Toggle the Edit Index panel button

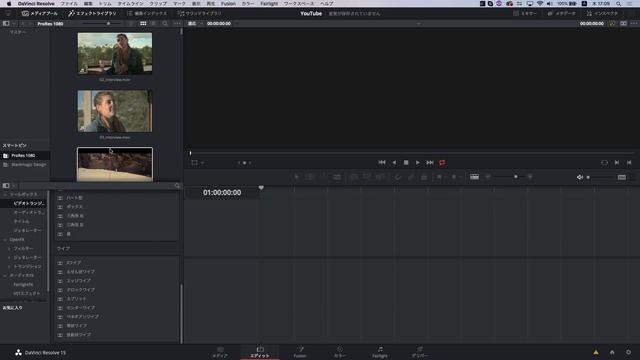pyautogui.click(x=147, y=13)
